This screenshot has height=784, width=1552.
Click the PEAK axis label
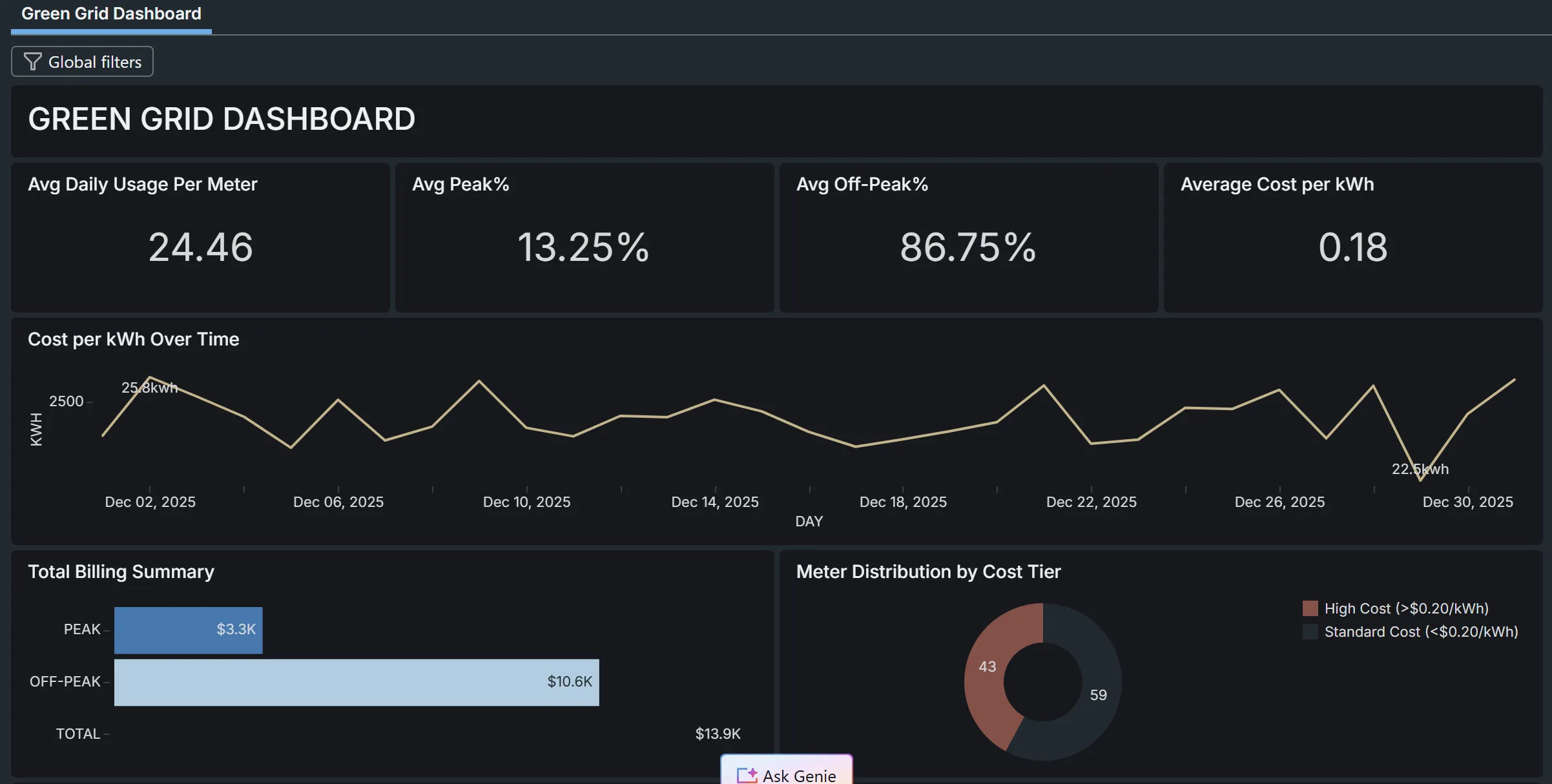[x=82, y=629]
